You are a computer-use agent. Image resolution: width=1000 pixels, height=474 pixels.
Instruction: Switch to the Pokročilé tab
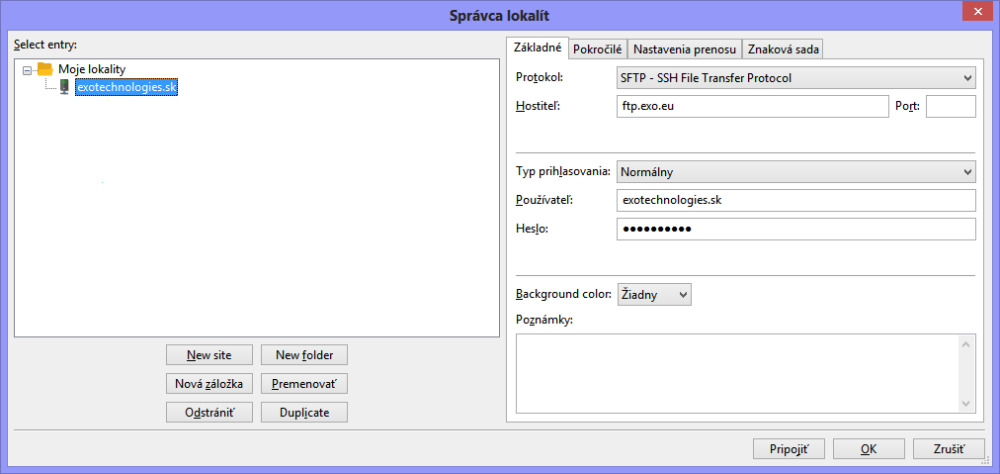pos(598,49)
